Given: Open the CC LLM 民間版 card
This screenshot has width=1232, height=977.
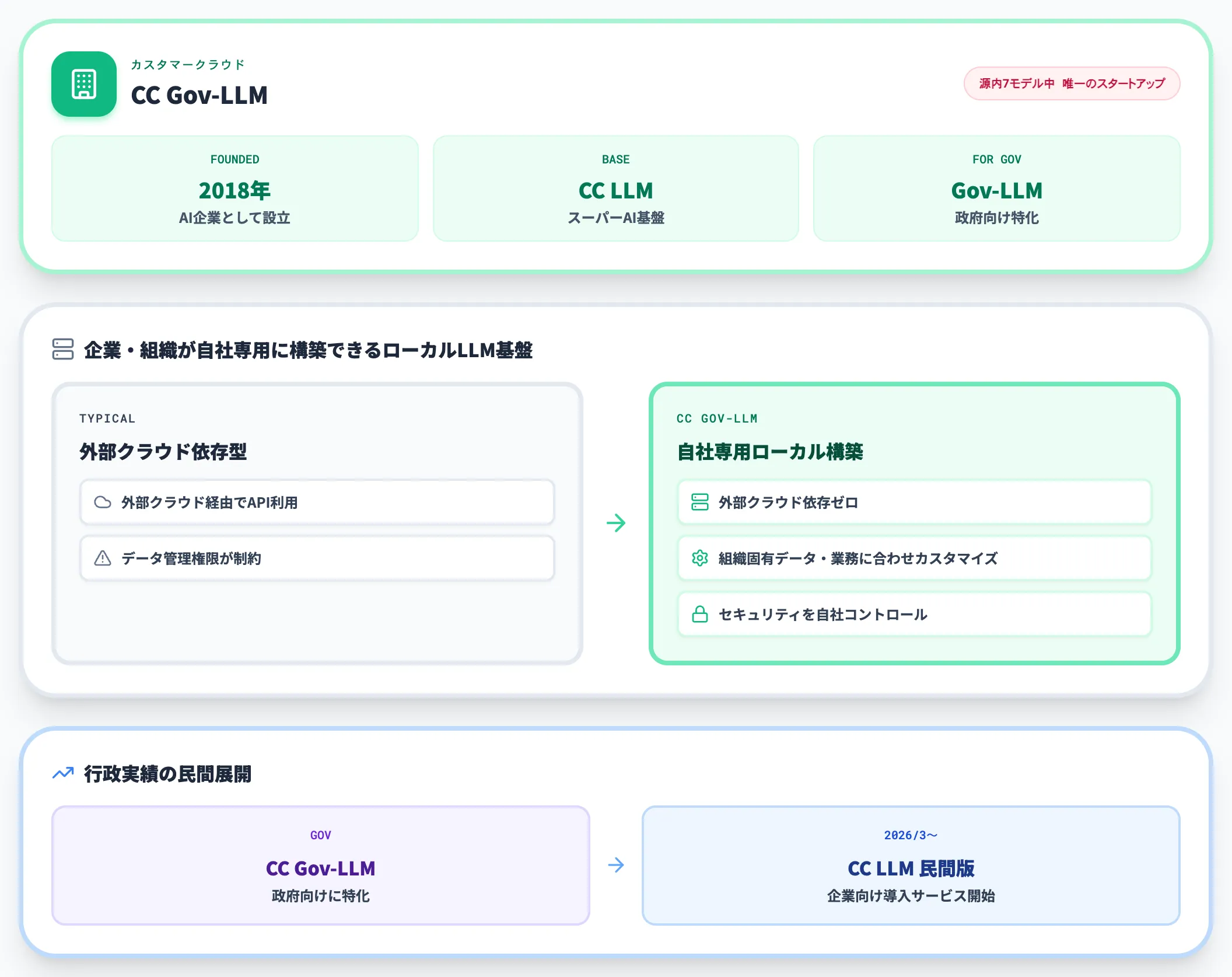Looking at the screenshot, I should coord(911,866).
